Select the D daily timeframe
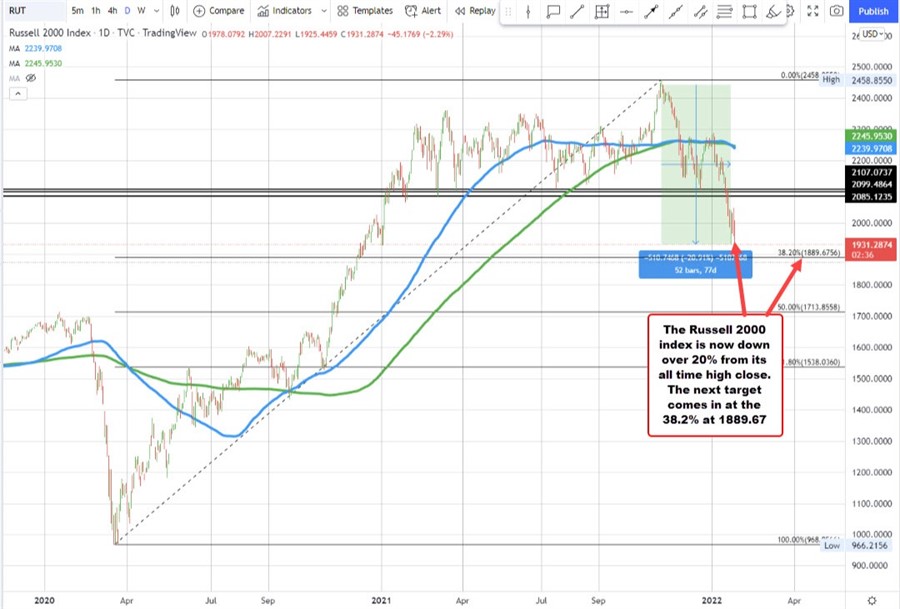900x609 pixels. click(x=127, y=11)
